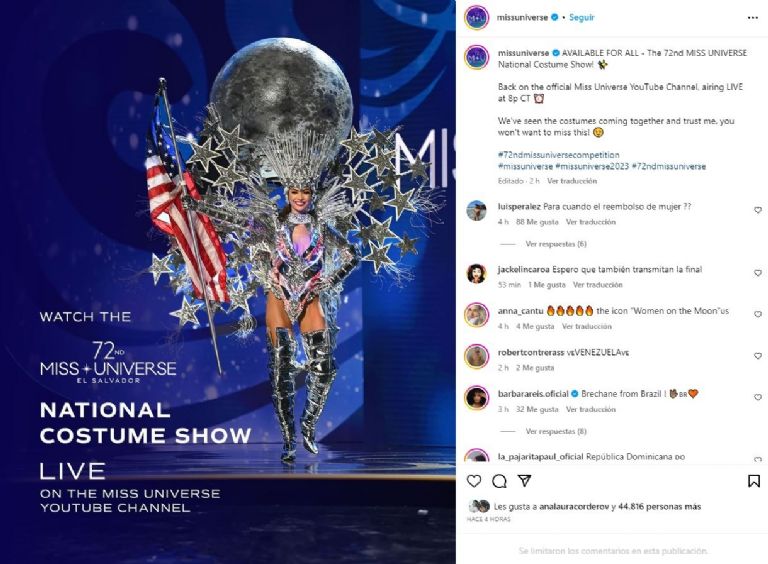Open hashtag #72ndmissuniversecompetition
Viewport: 768px width, 564px height.
coord(558,155)
